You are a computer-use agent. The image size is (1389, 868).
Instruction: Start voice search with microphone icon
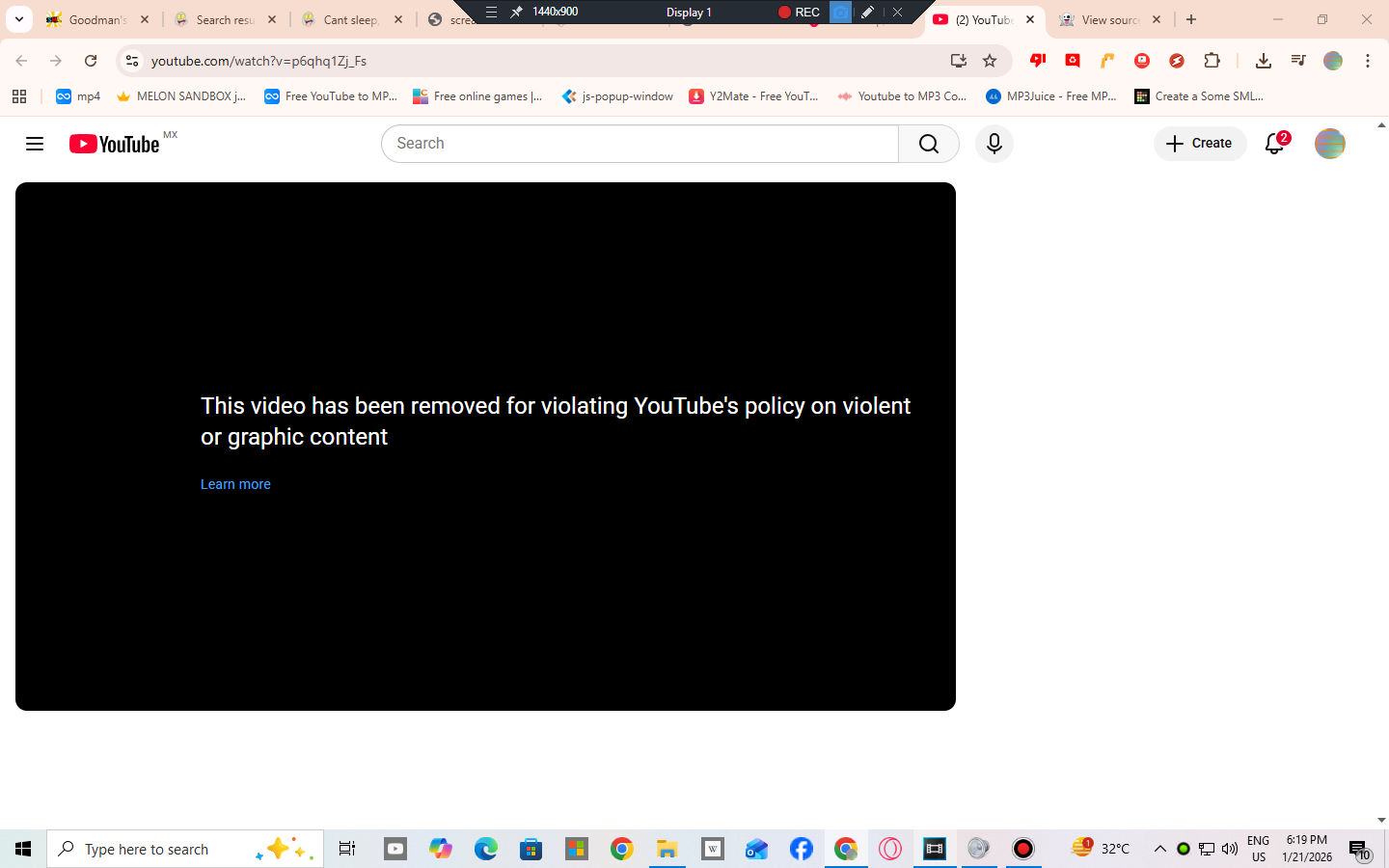click(994, 144)
